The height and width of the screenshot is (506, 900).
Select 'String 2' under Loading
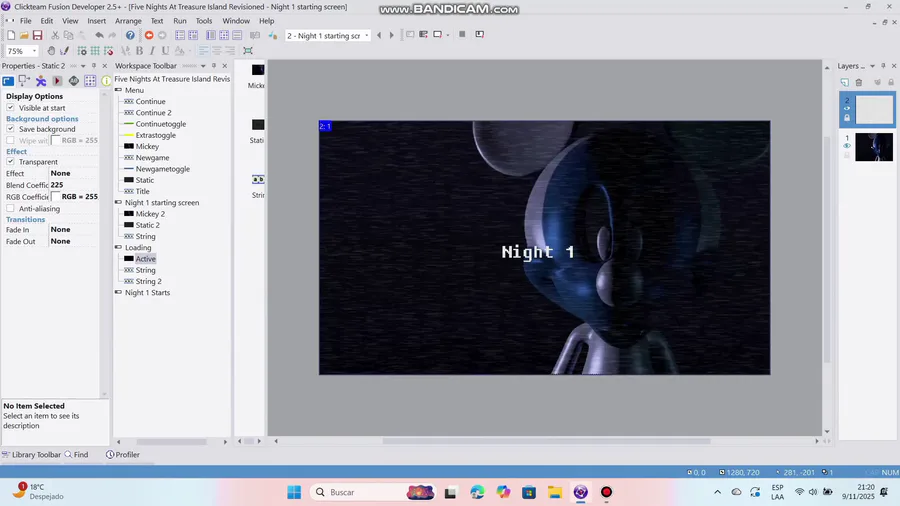click(x=149, y=281)
